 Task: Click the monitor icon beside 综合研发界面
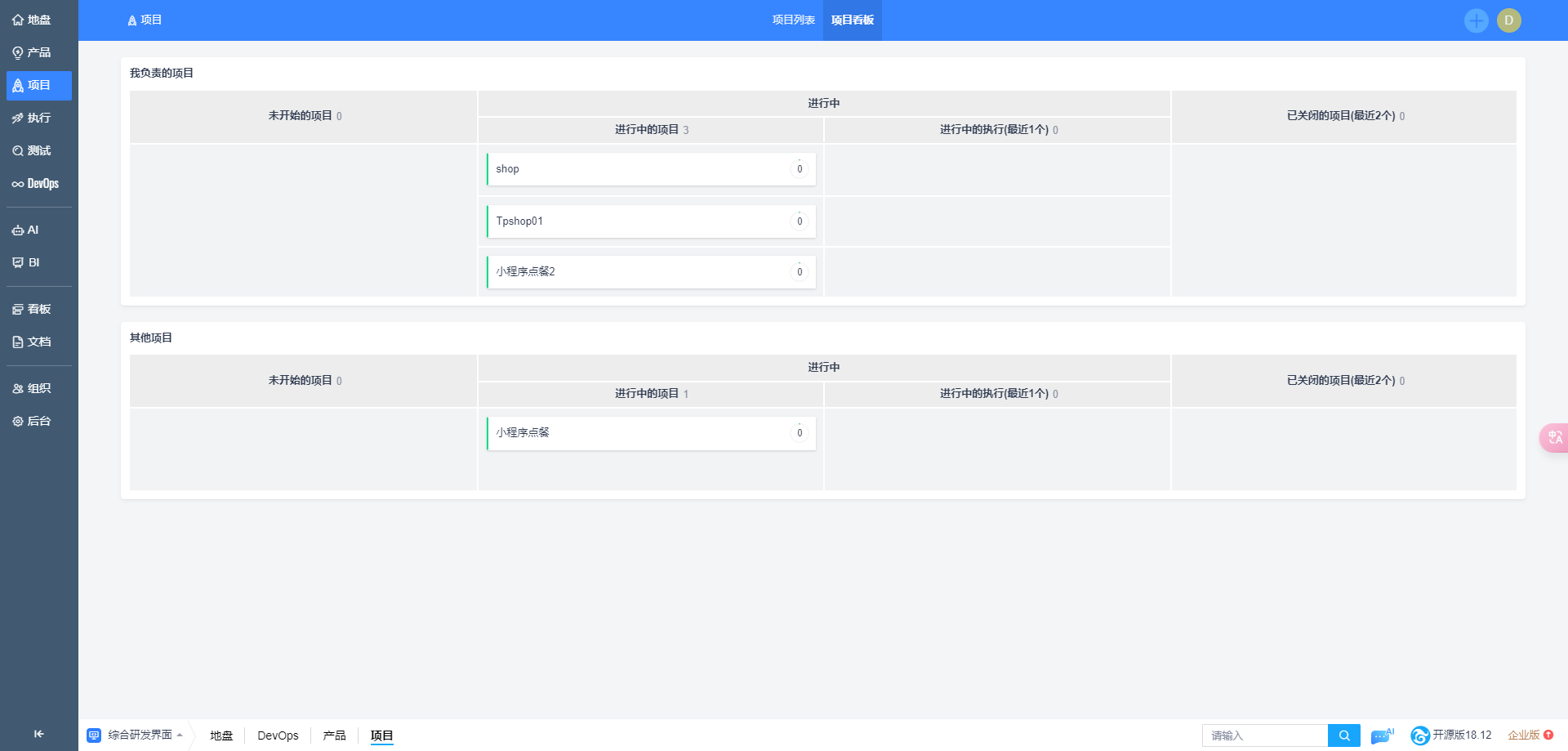point(94,735)
